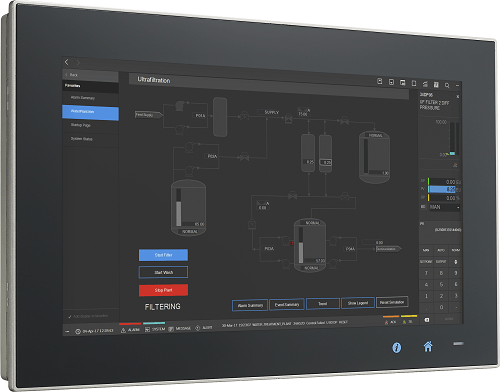Click the device home button below screen
The image size is (500, 392).
tap(428, 346)
